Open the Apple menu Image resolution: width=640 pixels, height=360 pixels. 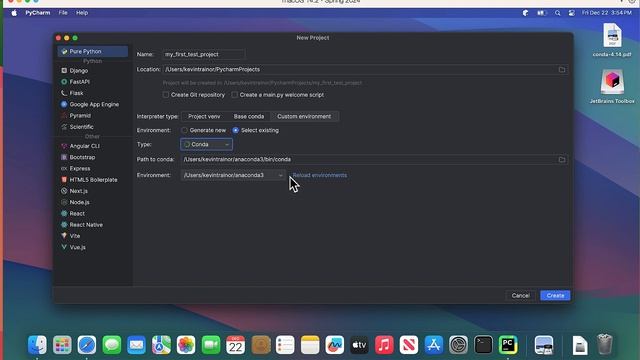click(14, 13)
